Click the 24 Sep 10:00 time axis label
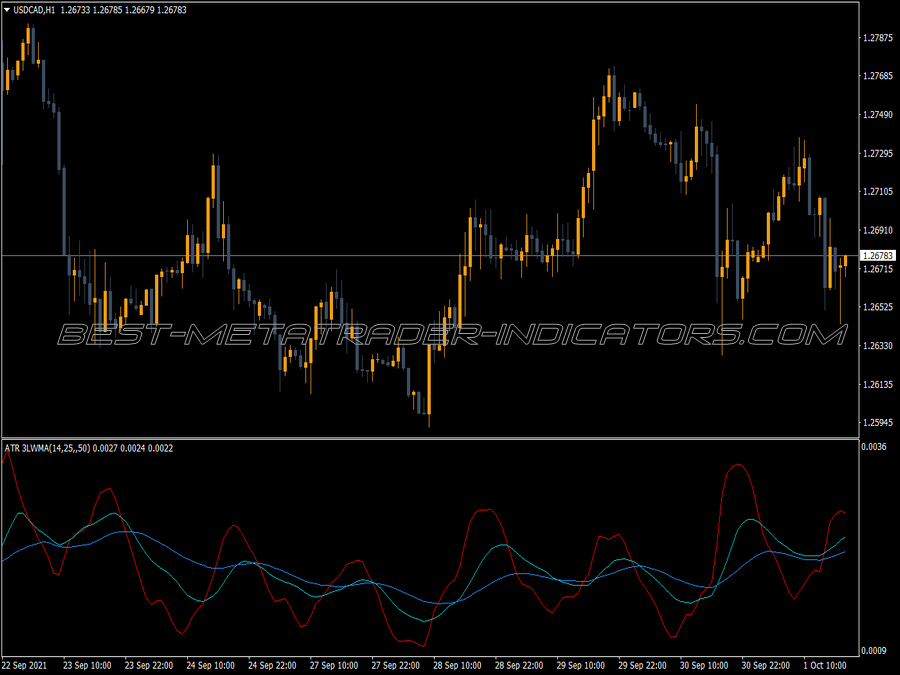The width and height of the screenshot is (900, 675). click(x=210, y=665)
